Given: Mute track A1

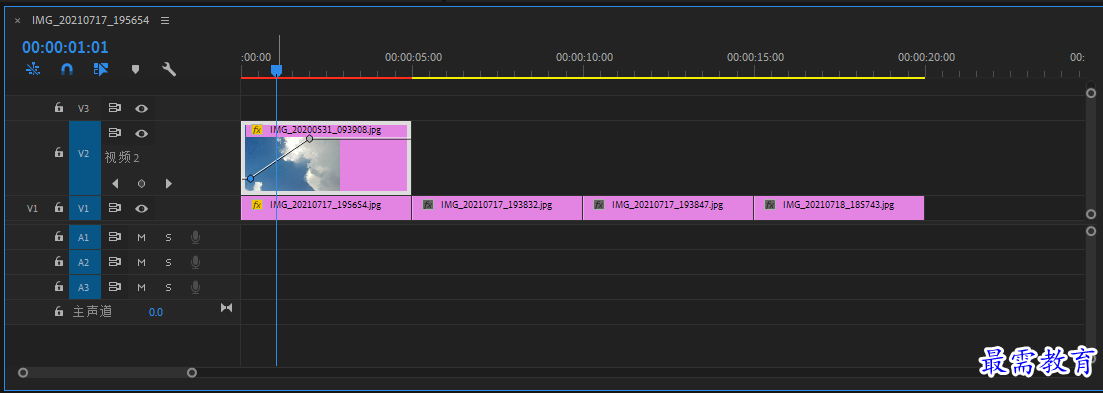Looking at the screenshot, I should coord(141,238).
